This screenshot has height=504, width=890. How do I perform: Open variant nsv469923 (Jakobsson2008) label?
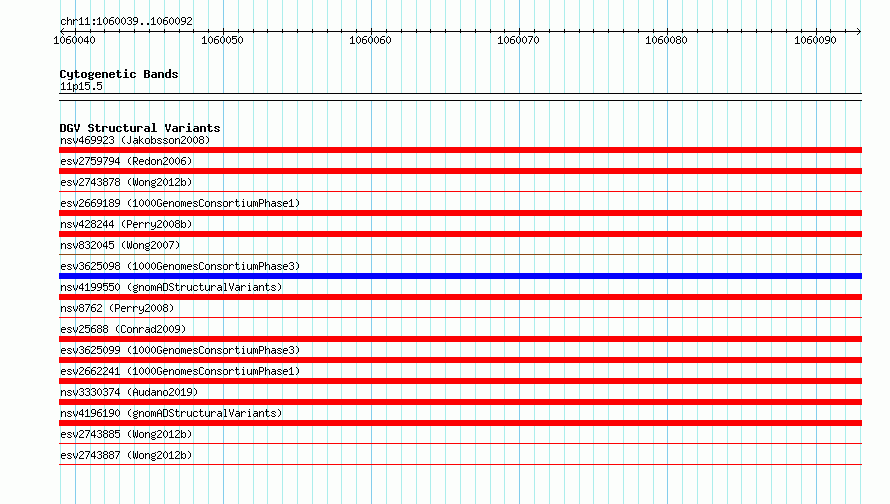(x=135, y=140)
